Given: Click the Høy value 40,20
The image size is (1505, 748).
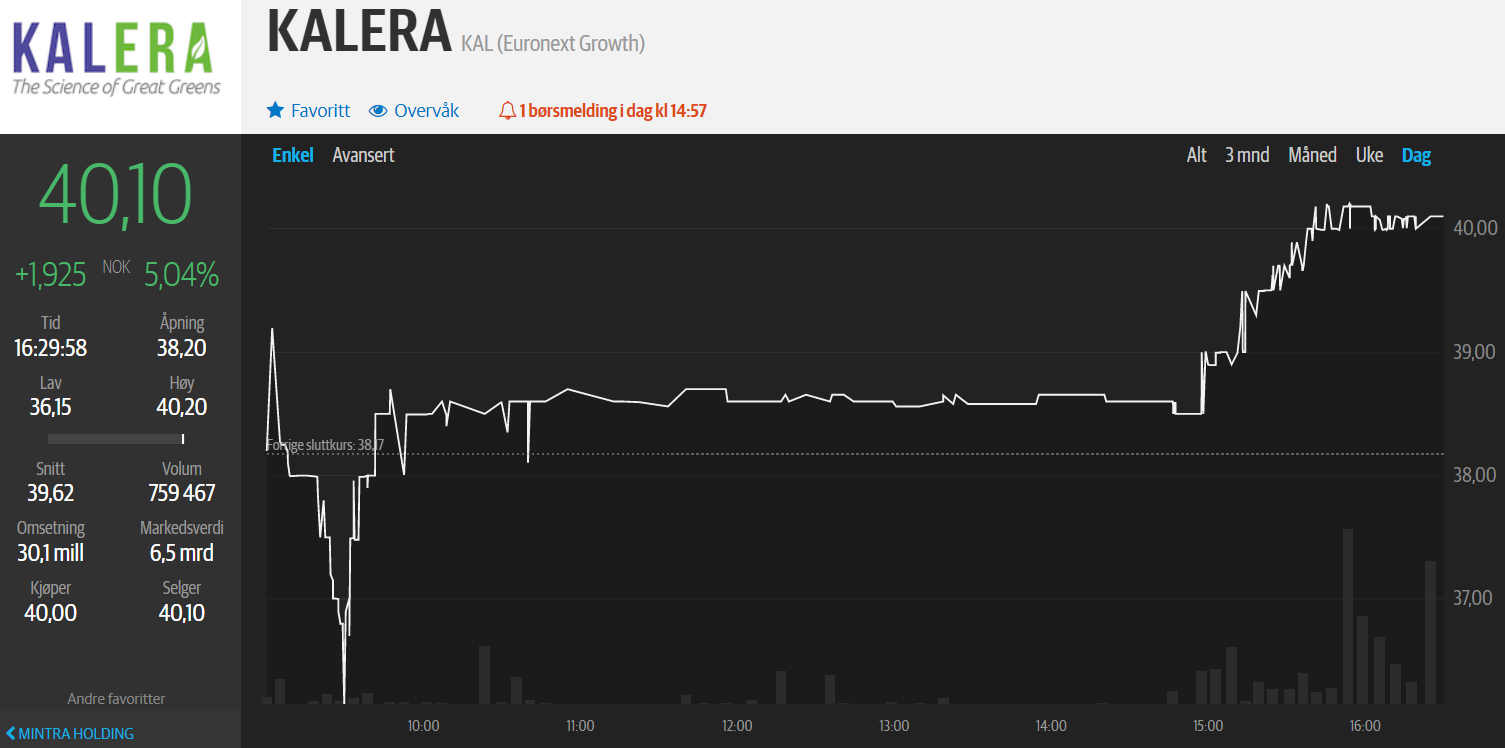Looking at the screenshot, I should pos(182,407).
